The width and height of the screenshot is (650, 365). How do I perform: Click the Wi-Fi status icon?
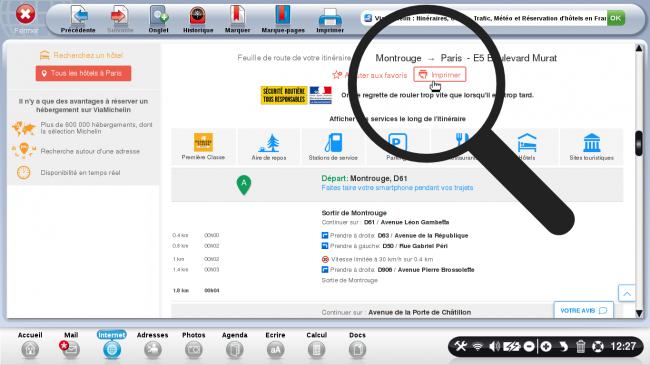[x=478, y=346]
